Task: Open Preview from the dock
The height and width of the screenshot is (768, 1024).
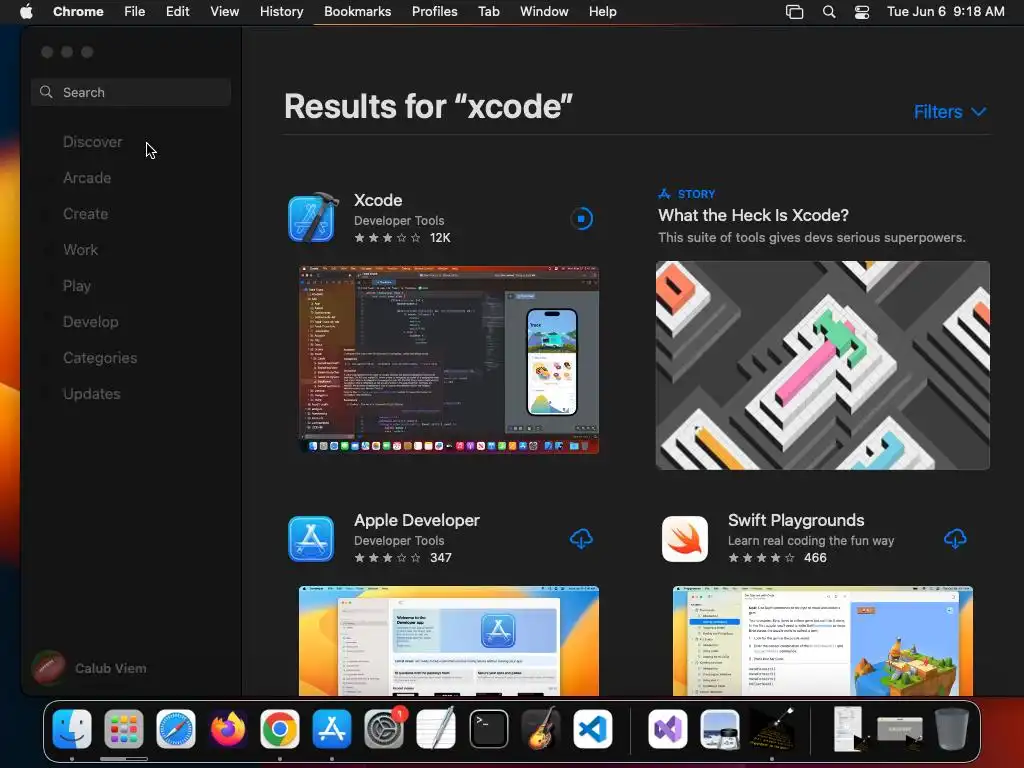Action: [720, 729]
